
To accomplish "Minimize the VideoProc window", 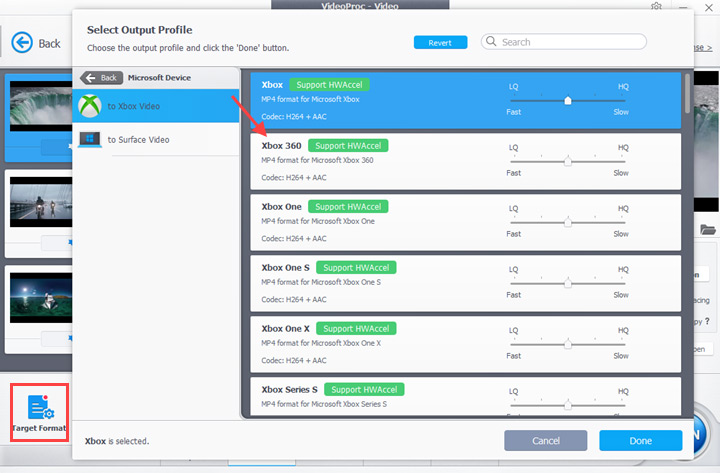I will [683, 7].
